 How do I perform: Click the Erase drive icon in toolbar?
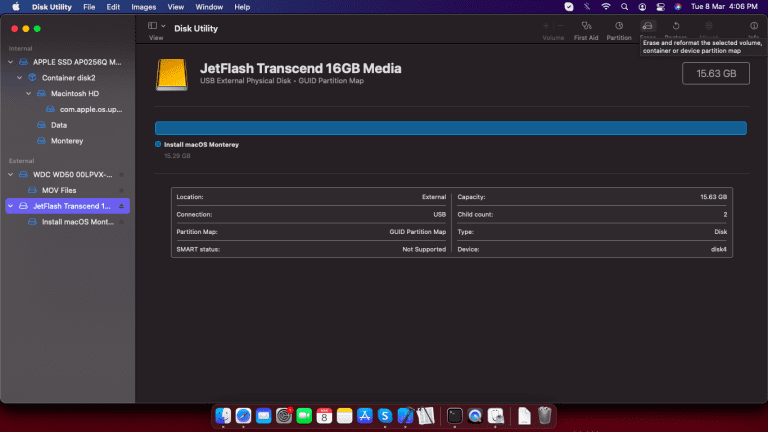coord(648,26)
